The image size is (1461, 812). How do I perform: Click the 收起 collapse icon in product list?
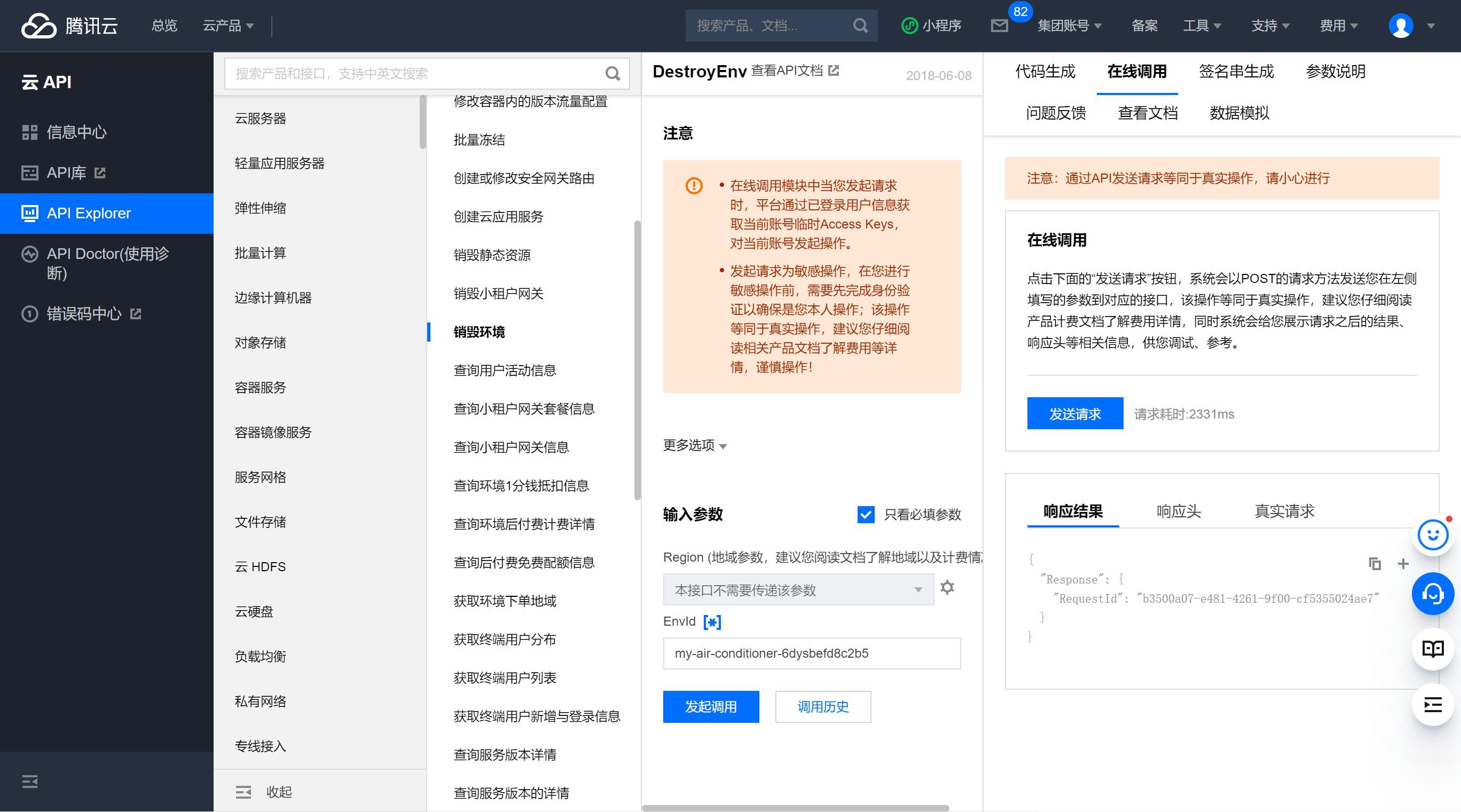tap(243, 792)
